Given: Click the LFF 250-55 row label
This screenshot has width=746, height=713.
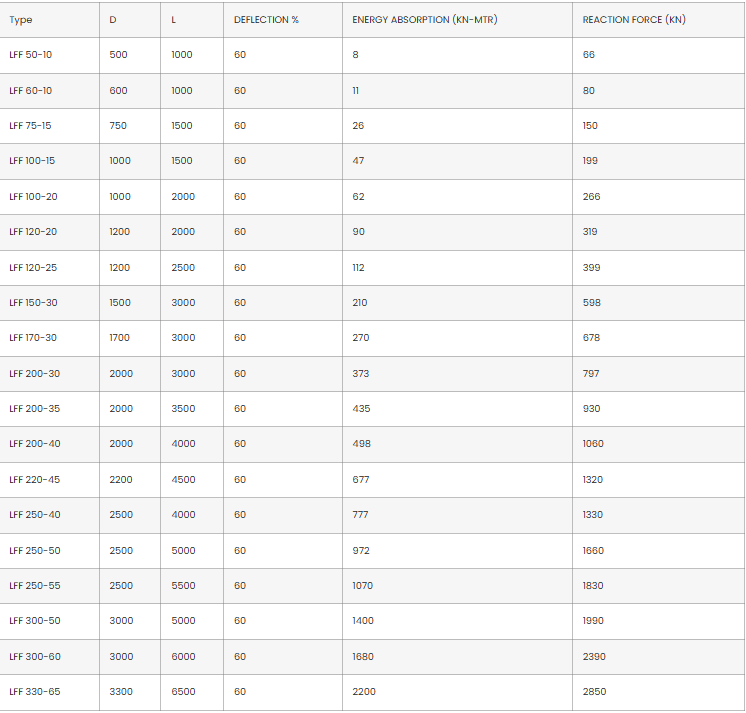Looking at the screenshot, I should [34, 586].
